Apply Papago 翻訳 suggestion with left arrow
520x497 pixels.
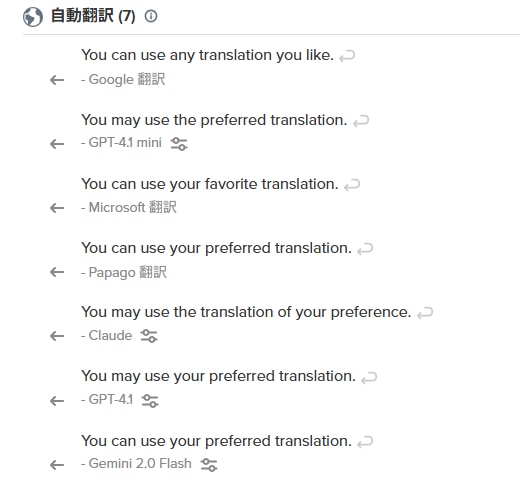[57, 272]
